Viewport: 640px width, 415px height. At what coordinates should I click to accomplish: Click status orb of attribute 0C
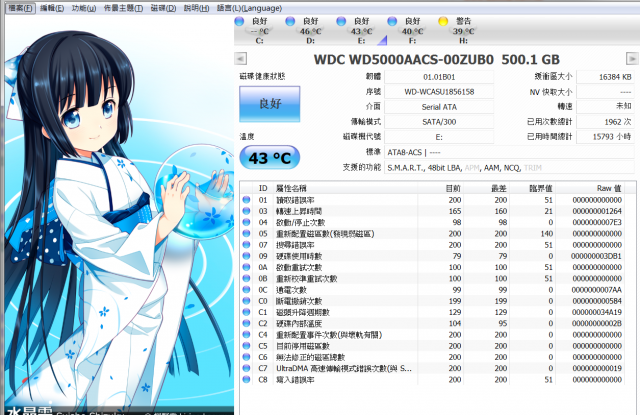tap(246, 290)
